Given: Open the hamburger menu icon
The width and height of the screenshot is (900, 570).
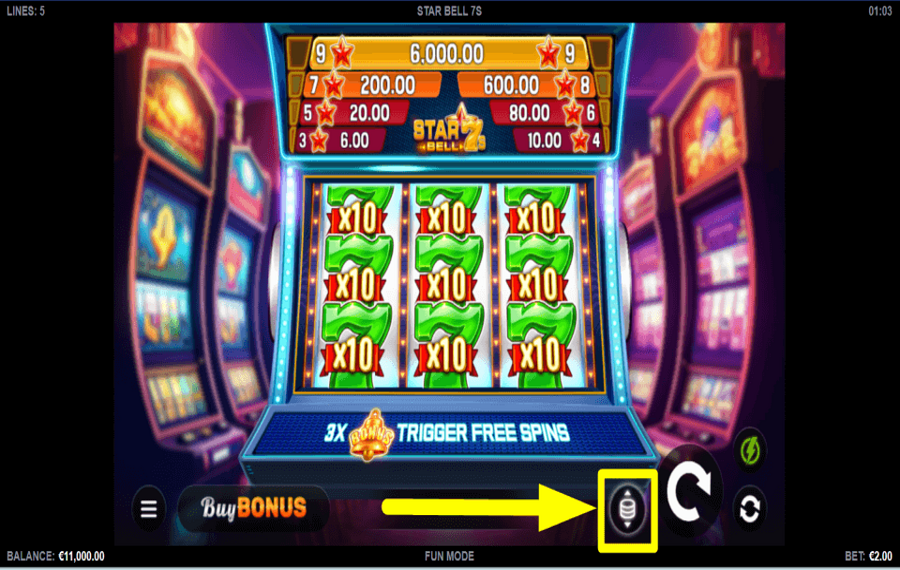Looking at the screenshot, I should (x=149, y=509).
